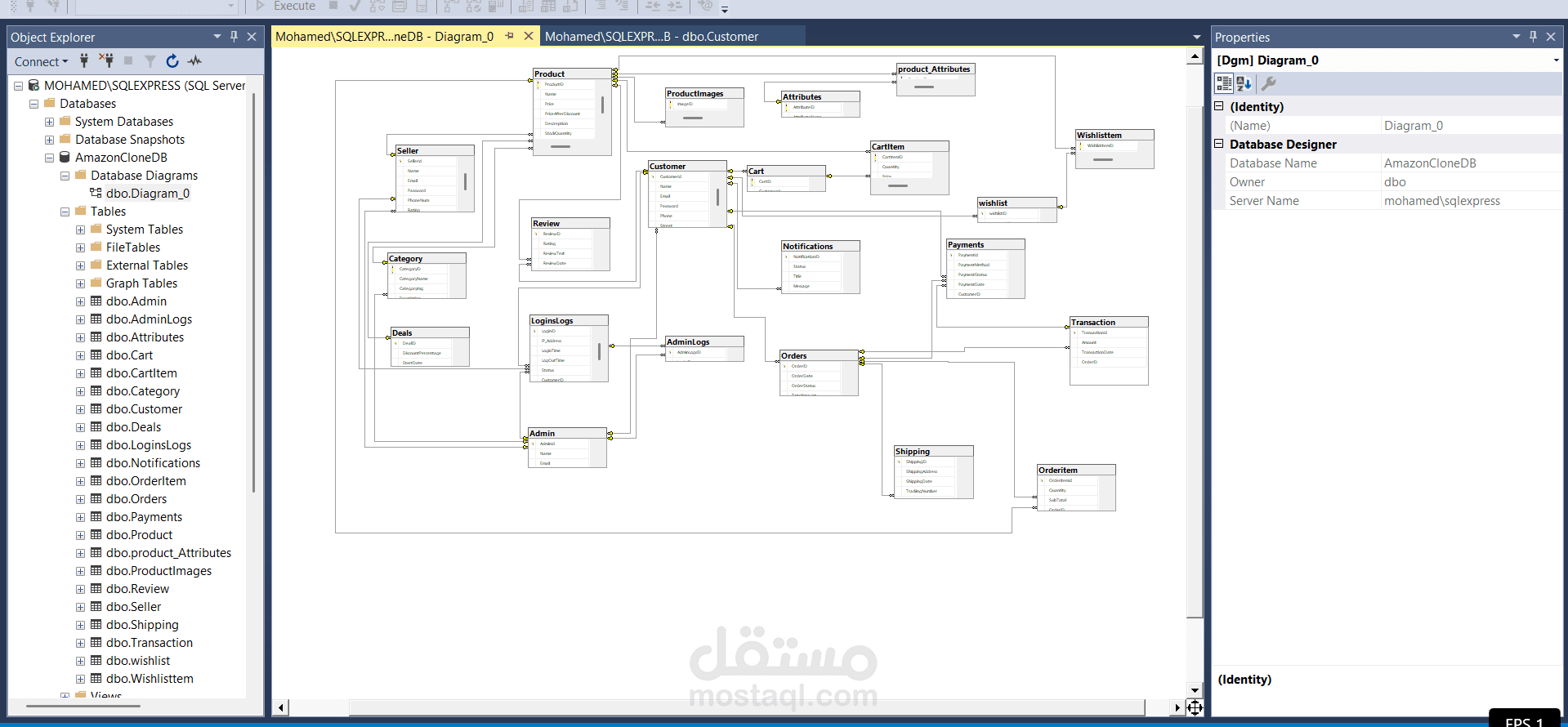The height and width of the screenshot is (727, 1568).
Task: Open Object Explorer window position dropdown
Action: tap(217, 37)
